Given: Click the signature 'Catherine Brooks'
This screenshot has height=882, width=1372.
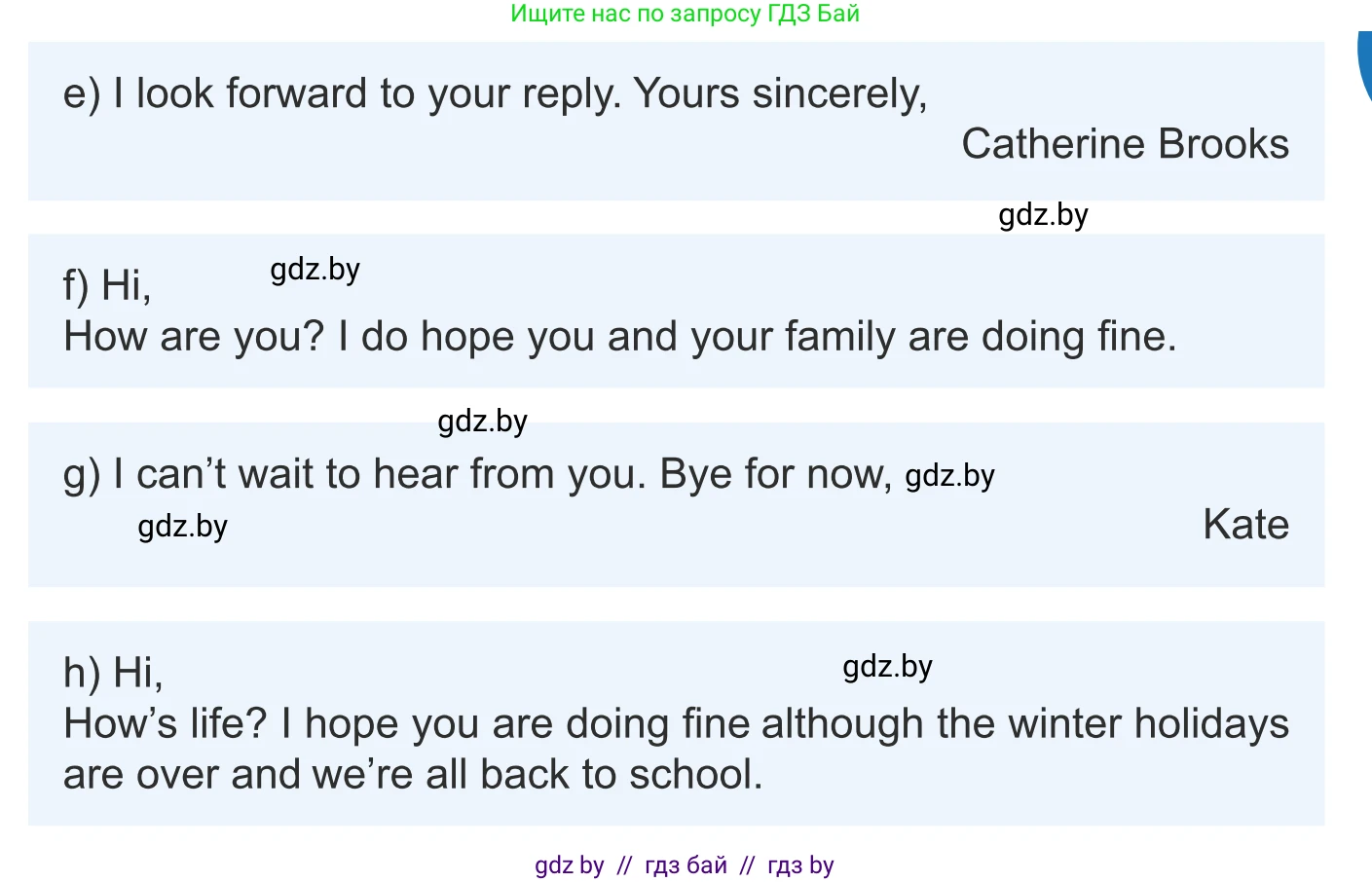Looking at the screenshot, I should (x=1125, y=144).
